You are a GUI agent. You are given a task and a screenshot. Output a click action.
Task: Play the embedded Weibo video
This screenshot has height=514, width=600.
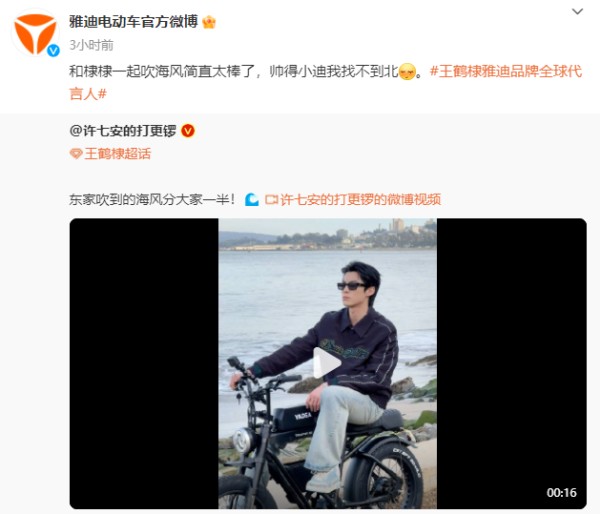[x=327, y=363]
